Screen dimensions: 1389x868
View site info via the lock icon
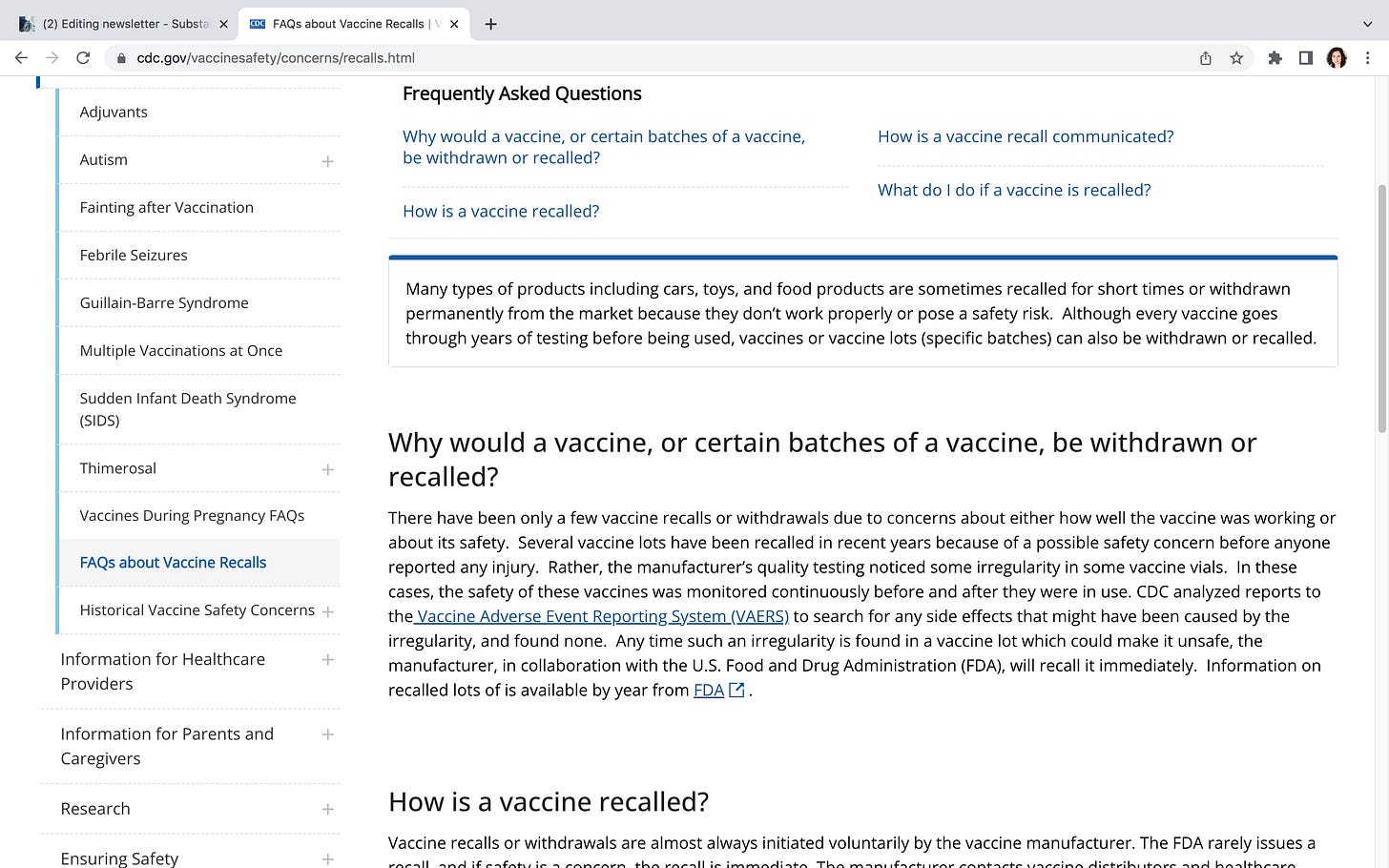[x=121, y=58]
